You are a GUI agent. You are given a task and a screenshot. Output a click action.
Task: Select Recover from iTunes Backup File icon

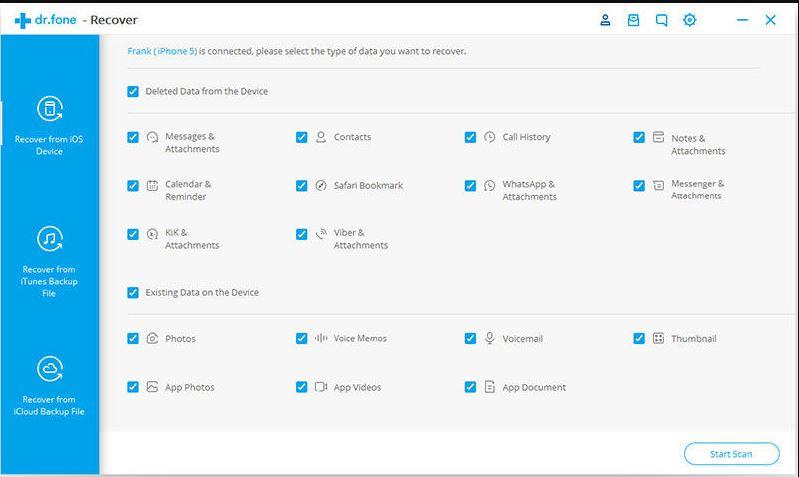click(49, 238)
